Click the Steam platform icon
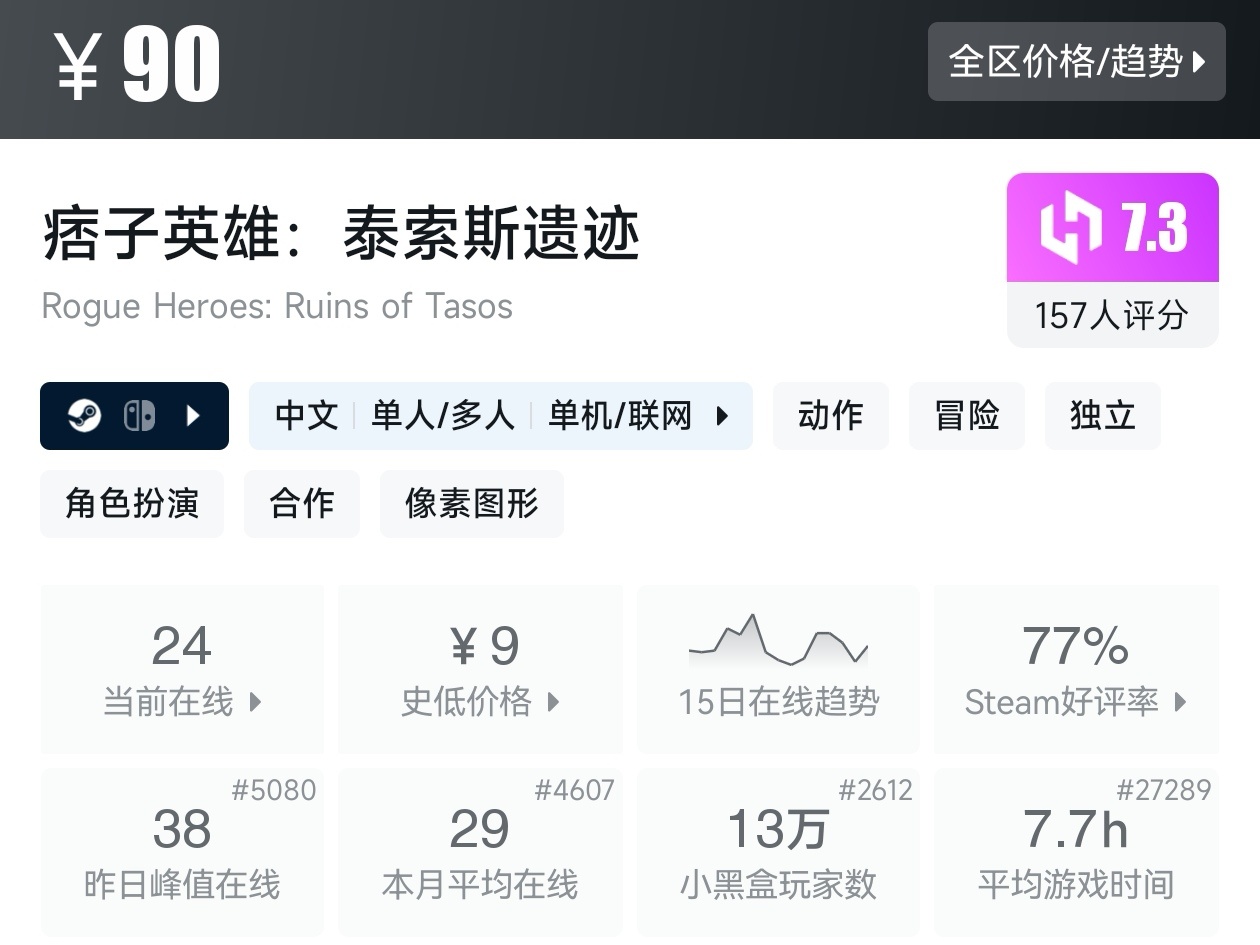The width and height of the screenshot is (1260, 945). pos(85,416)
